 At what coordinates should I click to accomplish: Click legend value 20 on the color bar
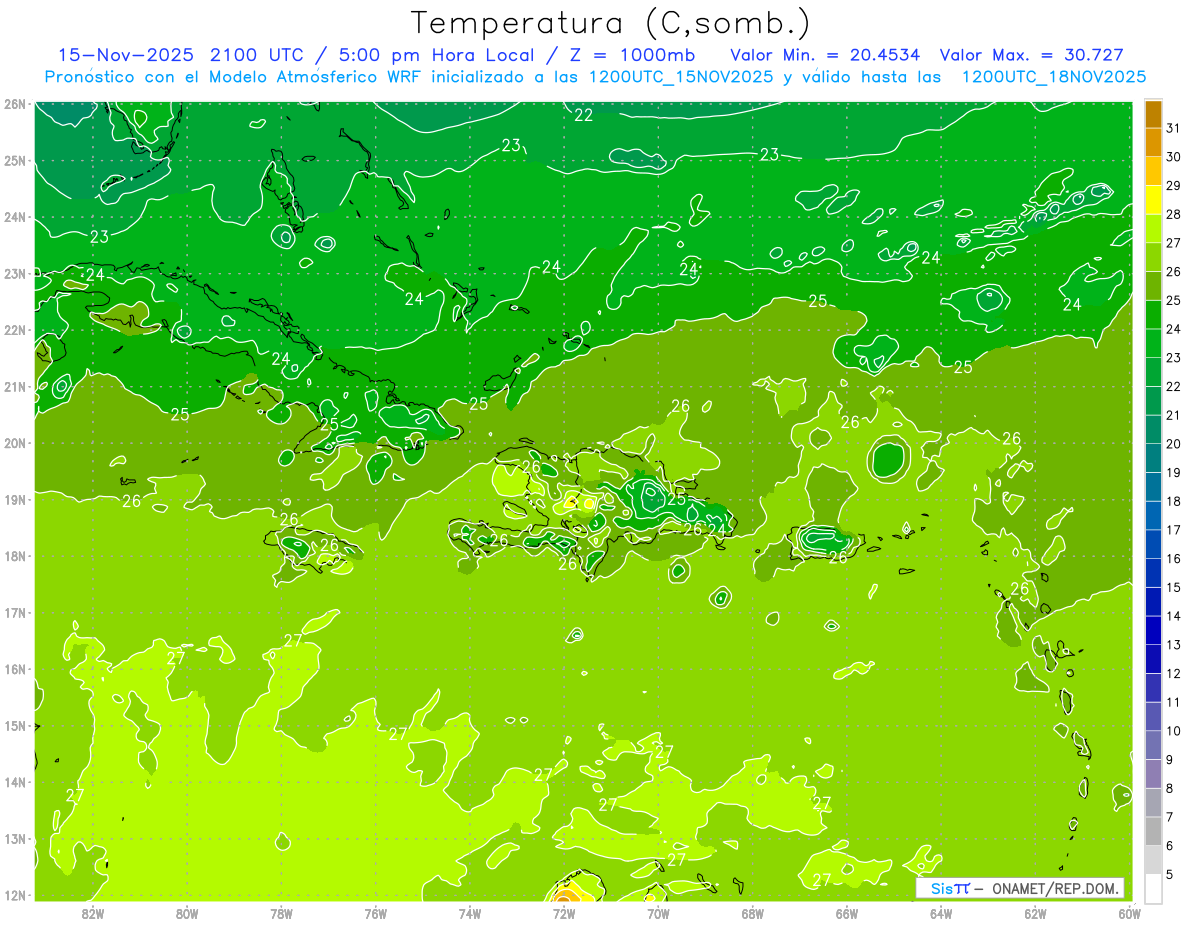(x=1174, y=444)
